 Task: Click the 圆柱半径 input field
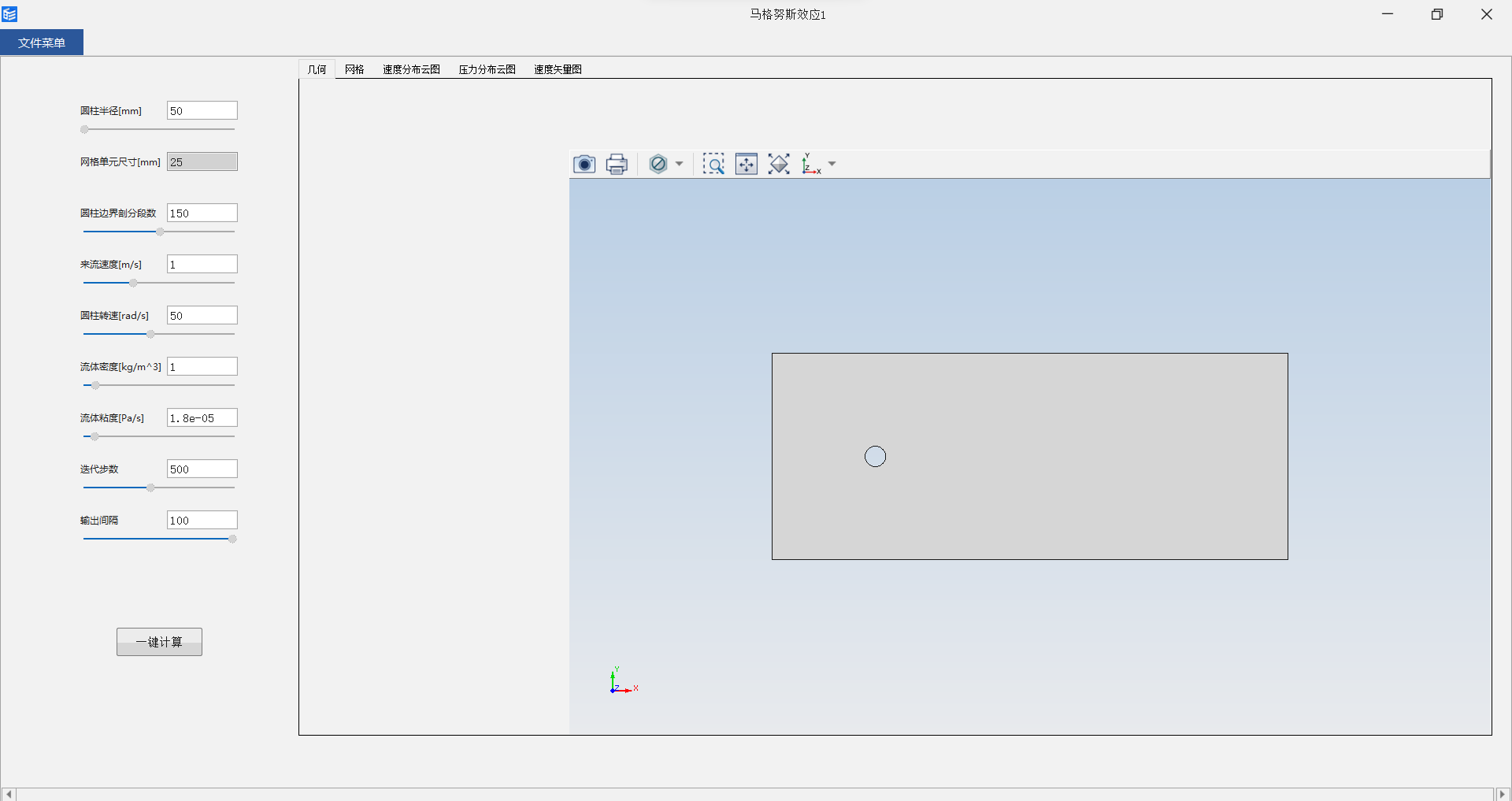click(202, 110)
